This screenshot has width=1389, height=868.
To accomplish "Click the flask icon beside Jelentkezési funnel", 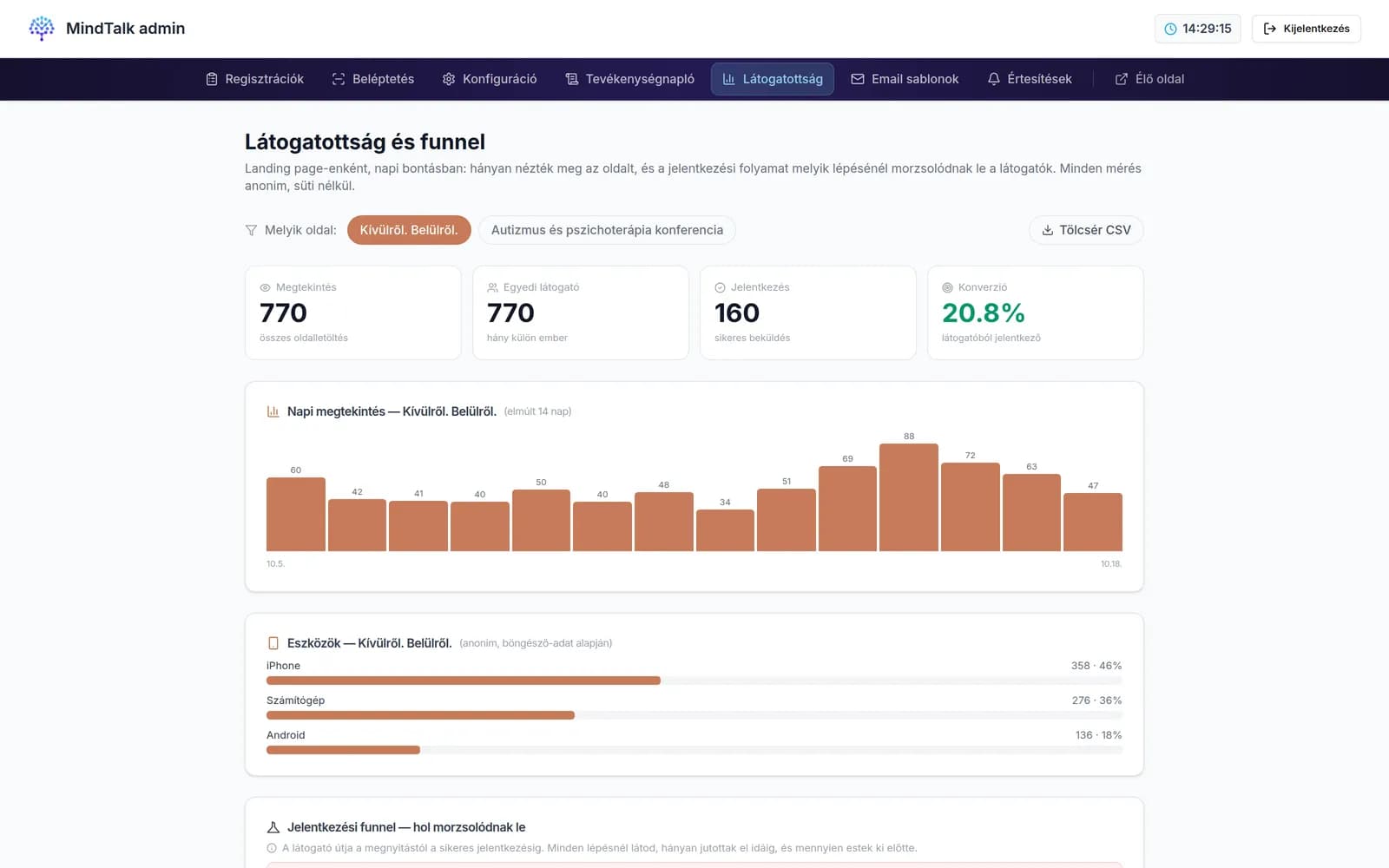I will (x=273, y=827).
